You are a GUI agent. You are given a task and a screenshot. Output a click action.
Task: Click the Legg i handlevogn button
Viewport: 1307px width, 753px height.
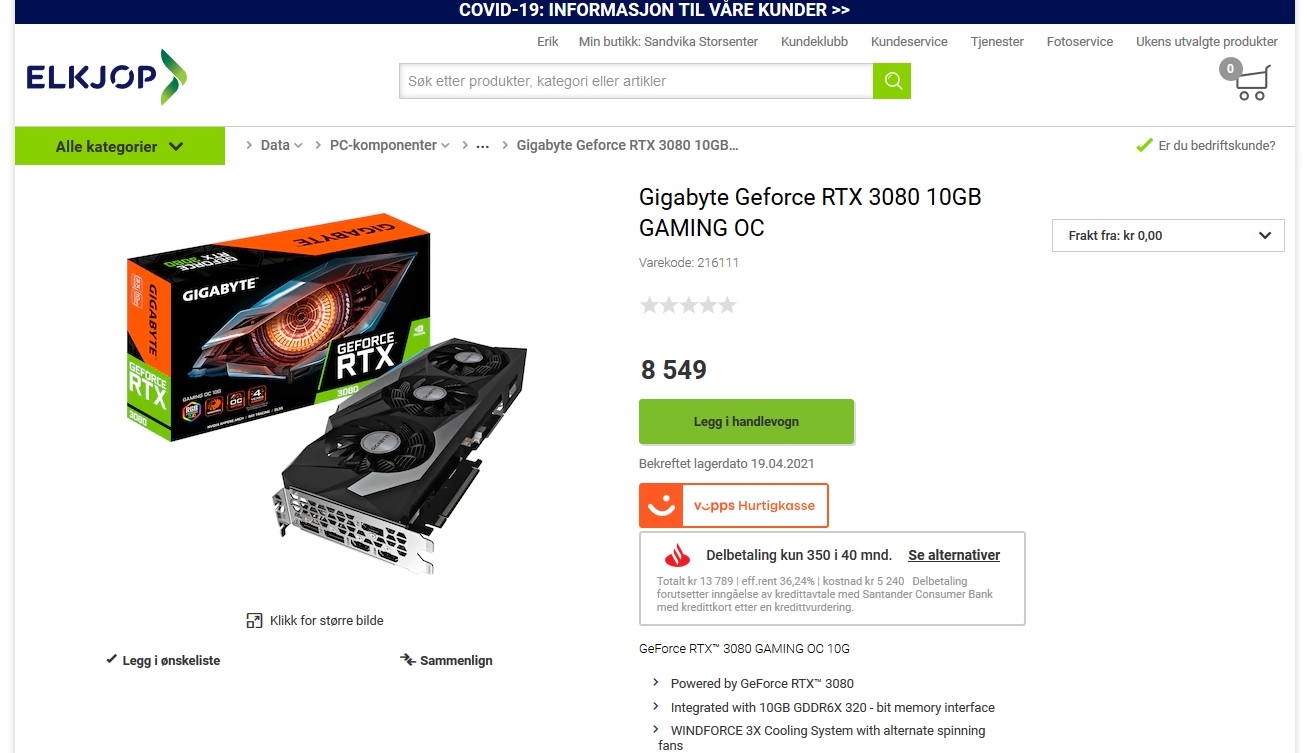(x=746, y=422)
